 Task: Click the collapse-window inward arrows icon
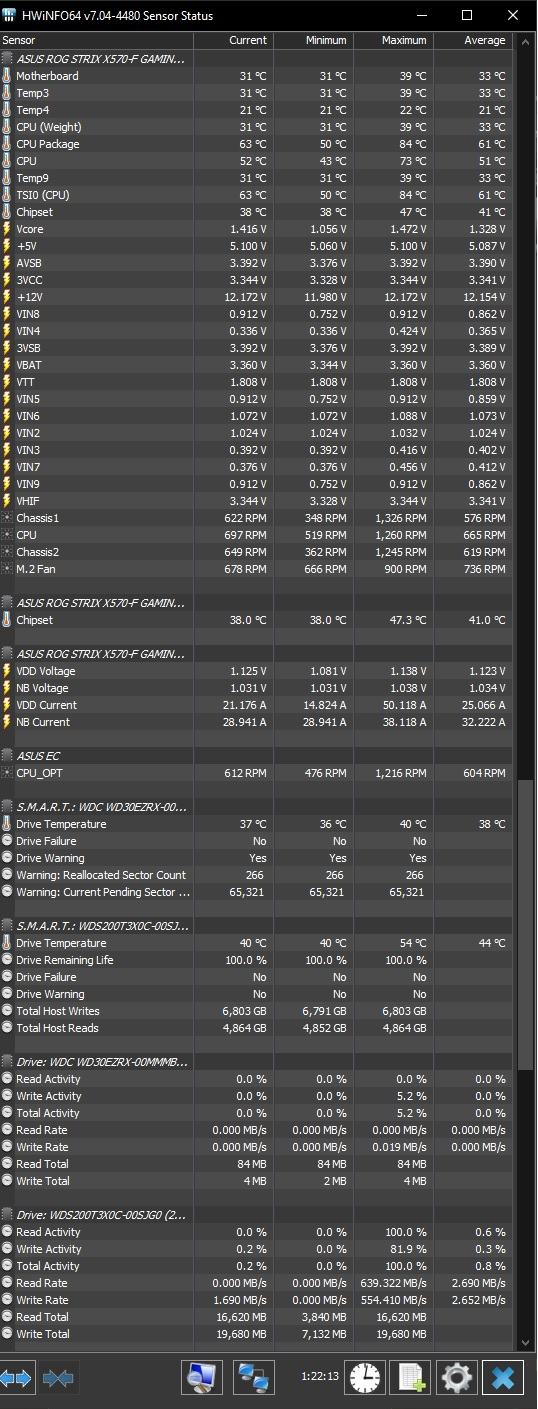(58, 1378)
